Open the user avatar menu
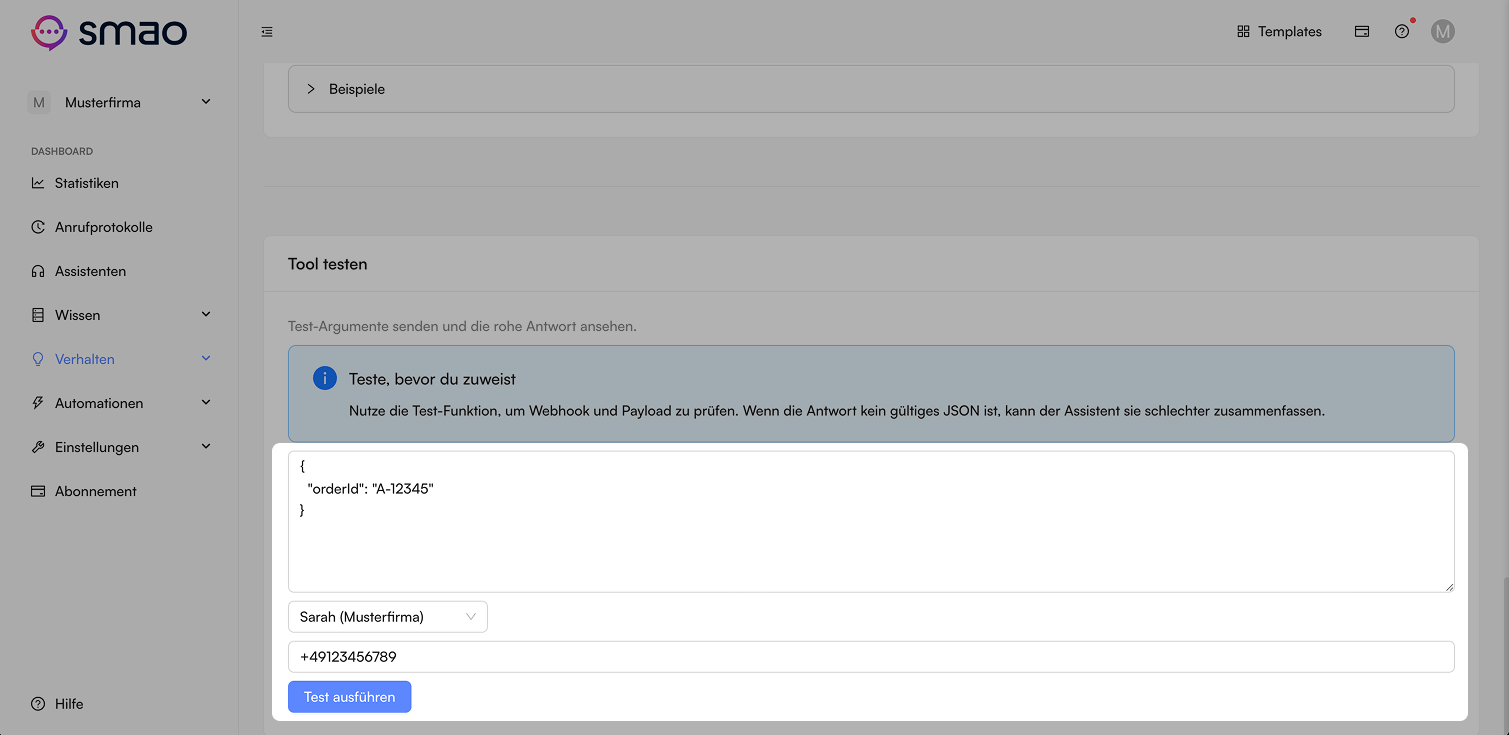This screenshot has height=735, width=1509. [1442, 32]
